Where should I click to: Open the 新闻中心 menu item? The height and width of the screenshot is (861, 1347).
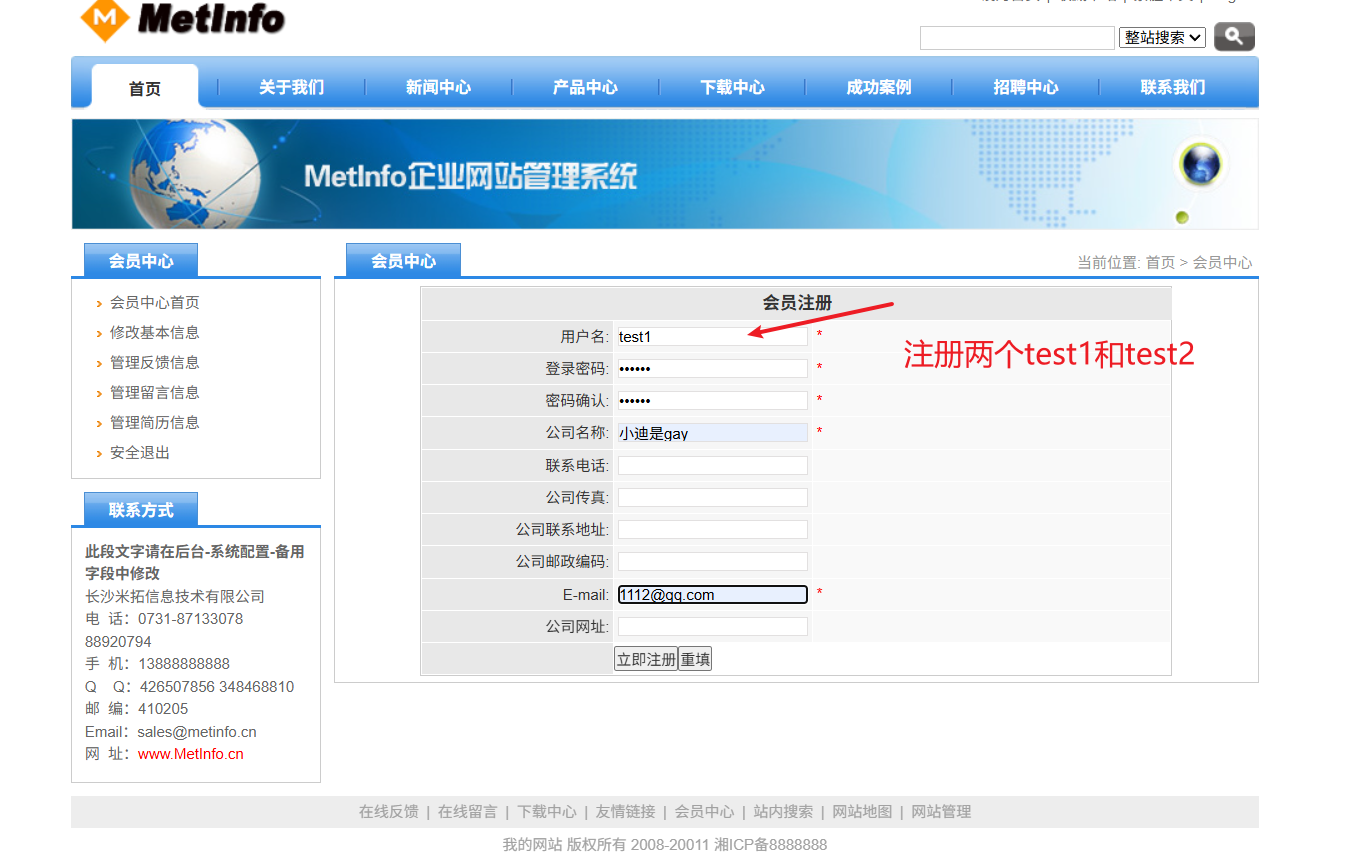[438, 87]
